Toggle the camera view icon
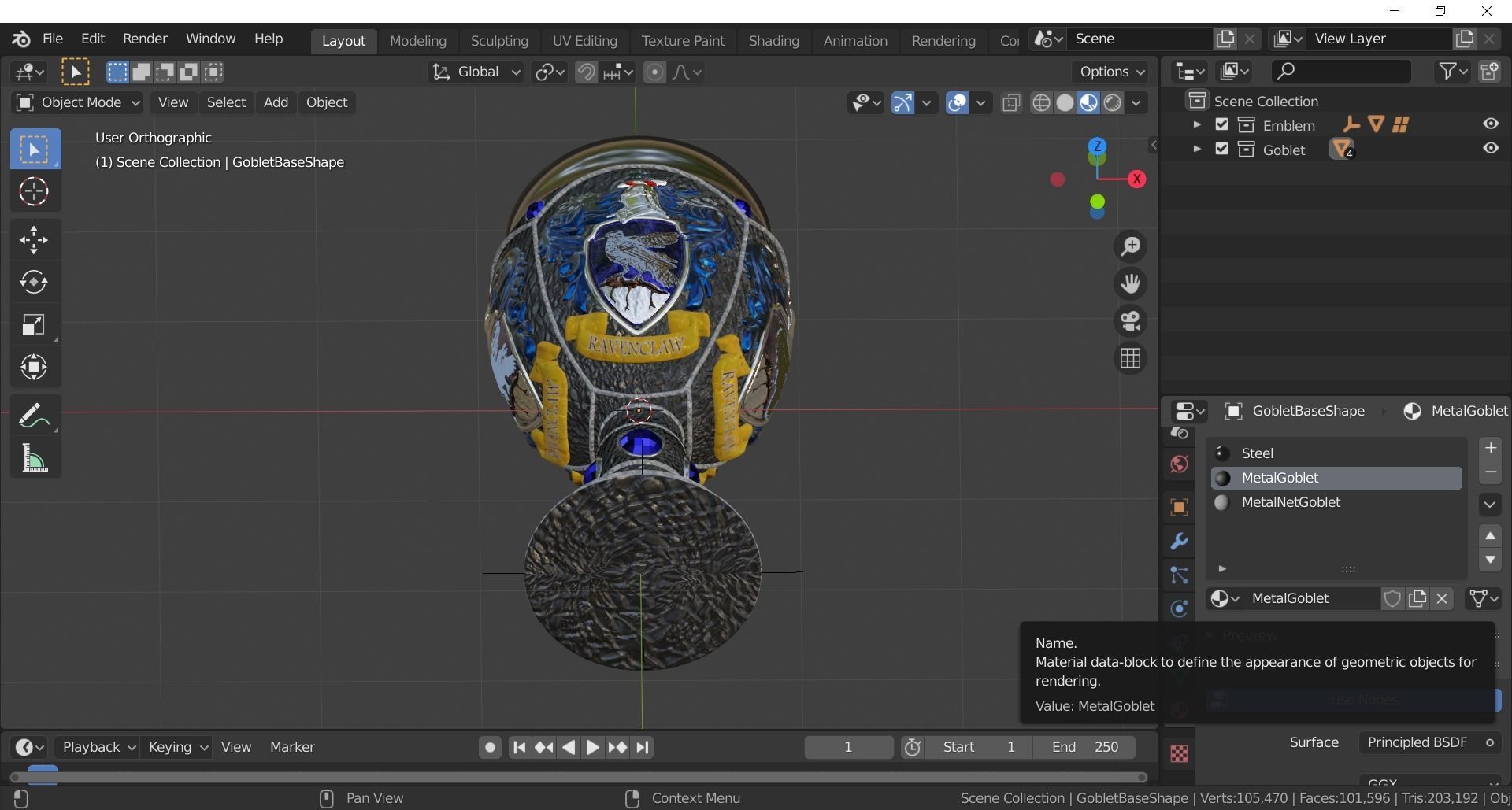1512x810 pixels. coord(1130,321)
